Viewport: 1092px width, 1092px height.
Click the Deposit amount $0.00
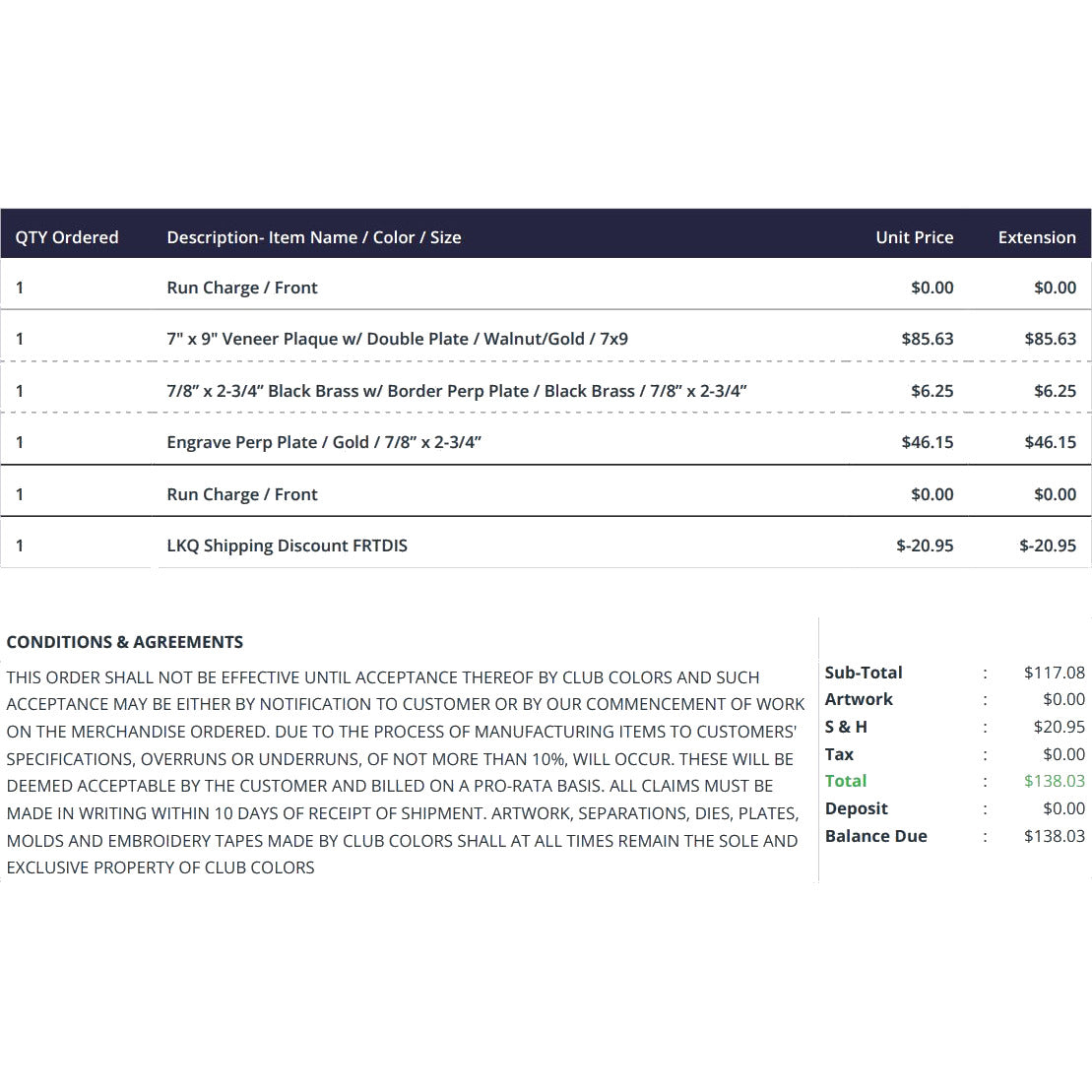coord(1064,808)
